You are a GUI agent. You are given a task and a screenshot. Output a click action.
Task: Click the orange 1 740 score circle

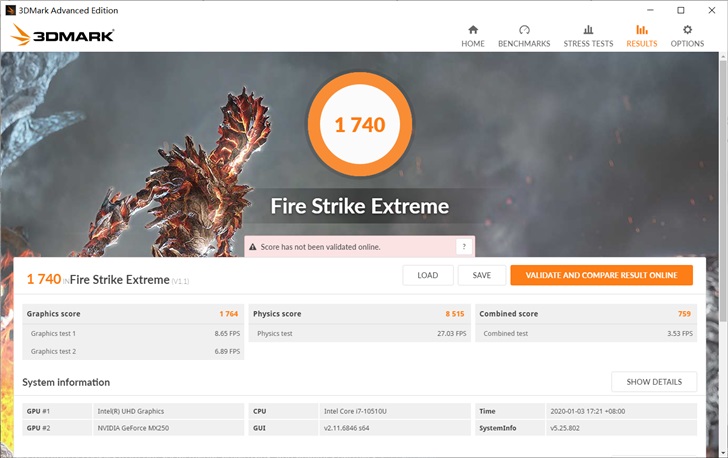pos(359,125)
